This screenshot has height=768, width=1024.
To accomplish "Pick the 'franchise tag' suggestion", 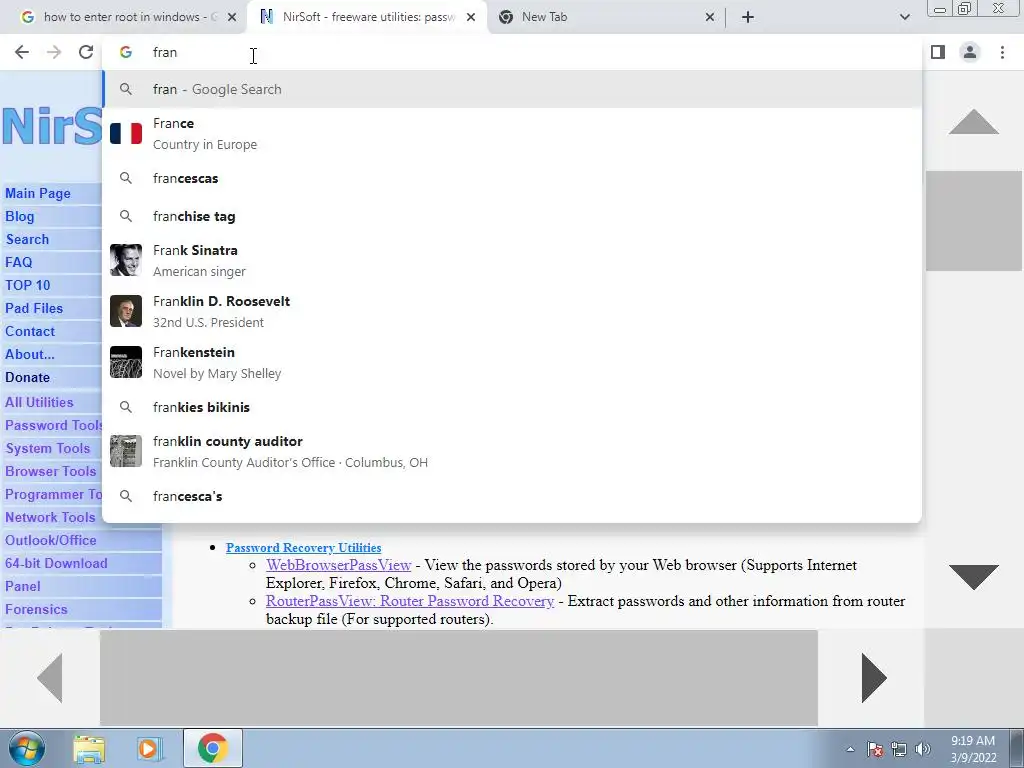I will point(512,216).
